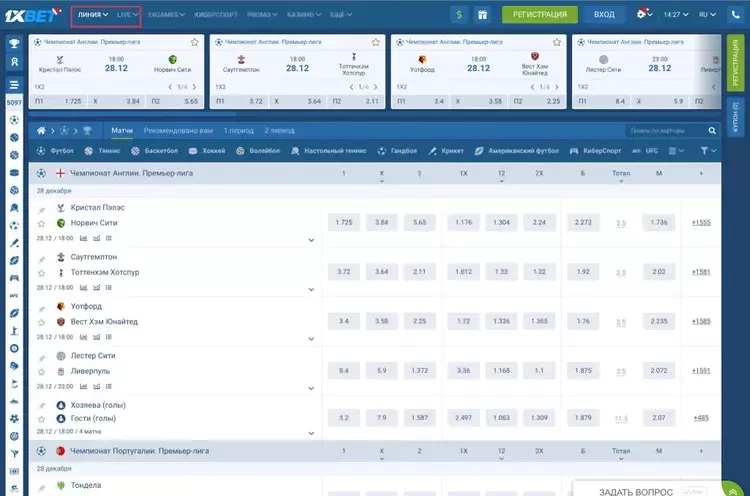Star the Вест Хэм Юнайтед match row
Viewport: 750px width, 496px height.
tap(42, 322)
